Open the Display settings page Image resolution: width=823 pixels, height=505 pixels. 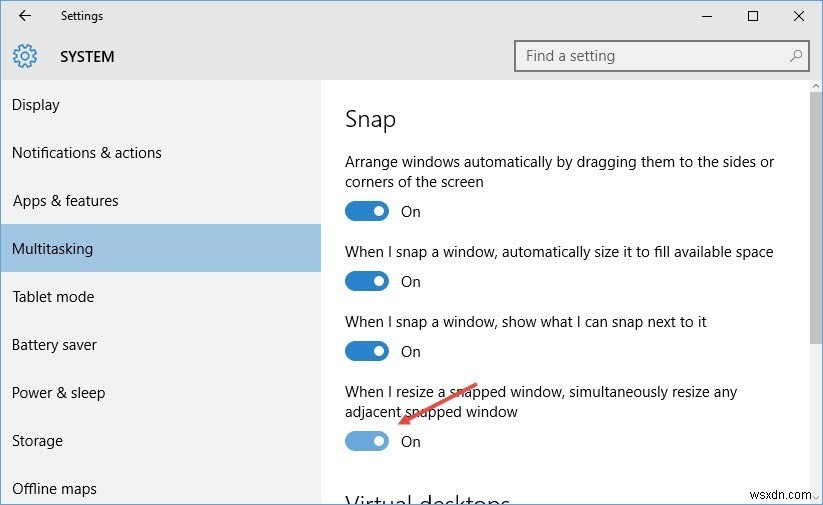tap(161, 105)
